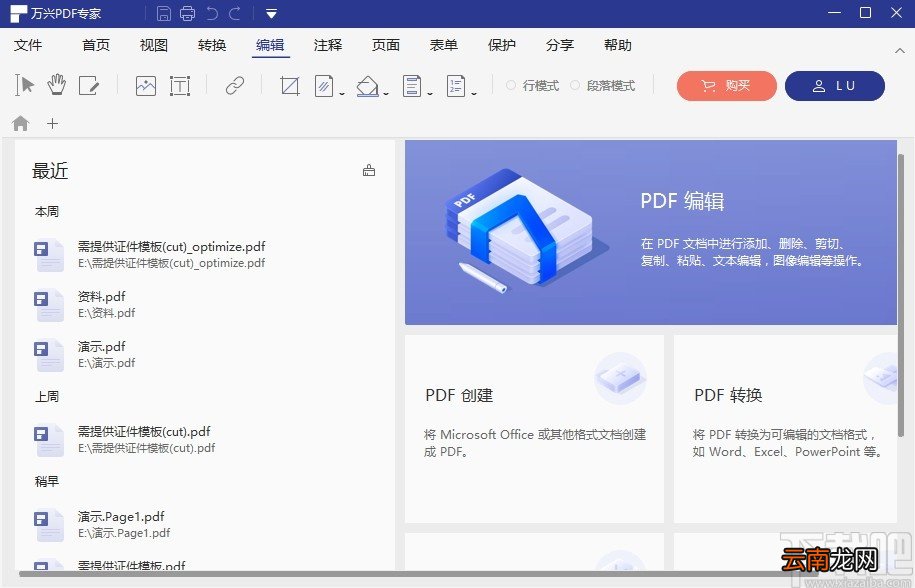915x588 pixels.
Task: Click the print icon in title bar
Action: point(187,13)
